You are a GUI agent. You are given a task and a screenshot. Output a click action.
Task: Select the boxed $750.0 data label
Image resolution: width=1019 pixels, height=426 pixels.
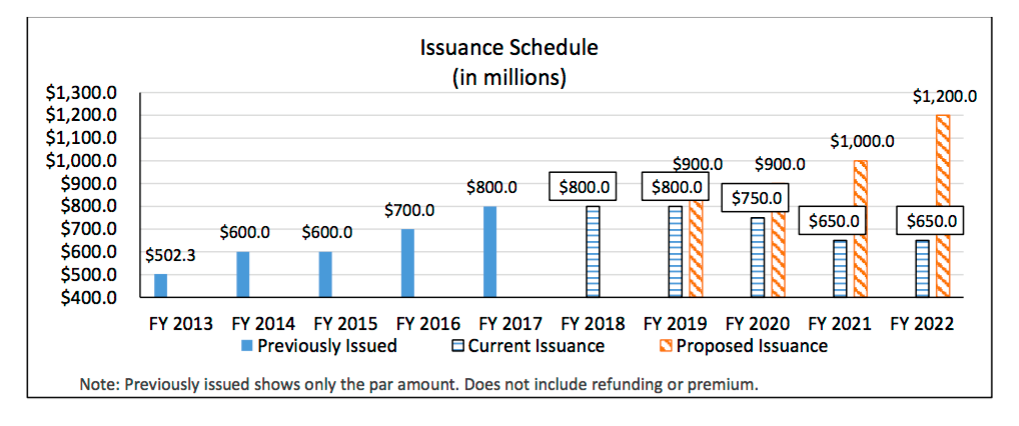[757, 198]
